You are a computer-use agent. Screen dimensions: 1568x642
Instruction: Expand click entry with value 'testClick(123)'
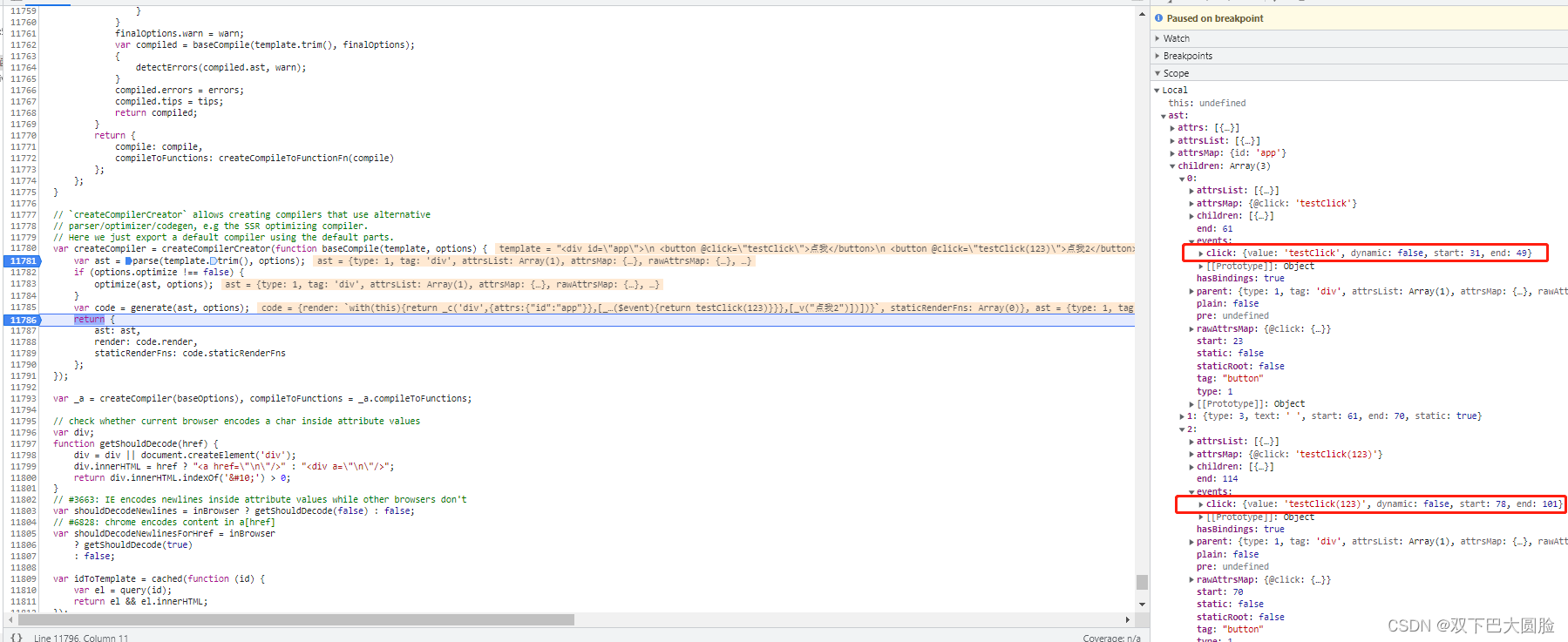(x=1201, y=504)
